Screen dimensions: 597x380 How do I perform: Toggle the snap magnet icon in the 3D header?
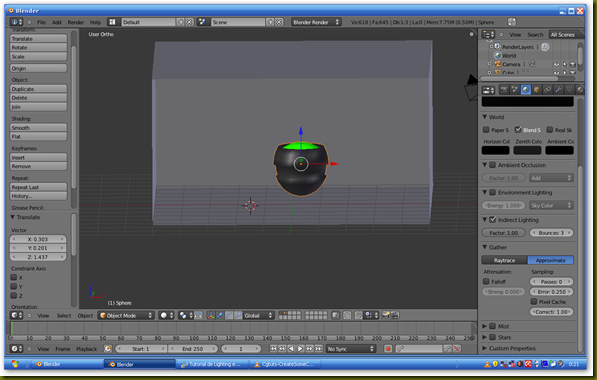pyautogui.click(x=358, y=315)
